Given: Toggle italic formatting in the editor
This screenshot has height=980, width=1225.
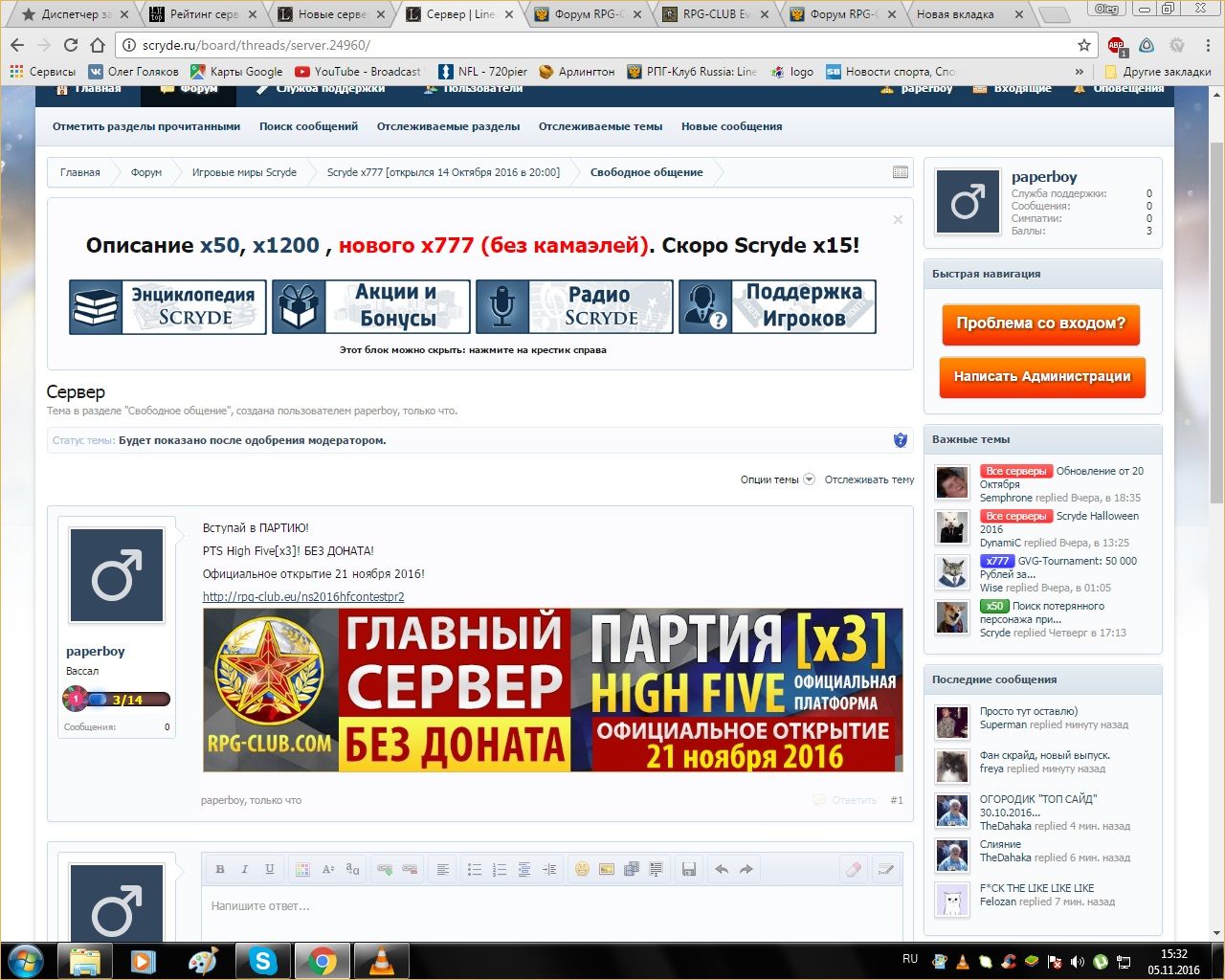Looking at the screenshot, I should click(245, 869).
